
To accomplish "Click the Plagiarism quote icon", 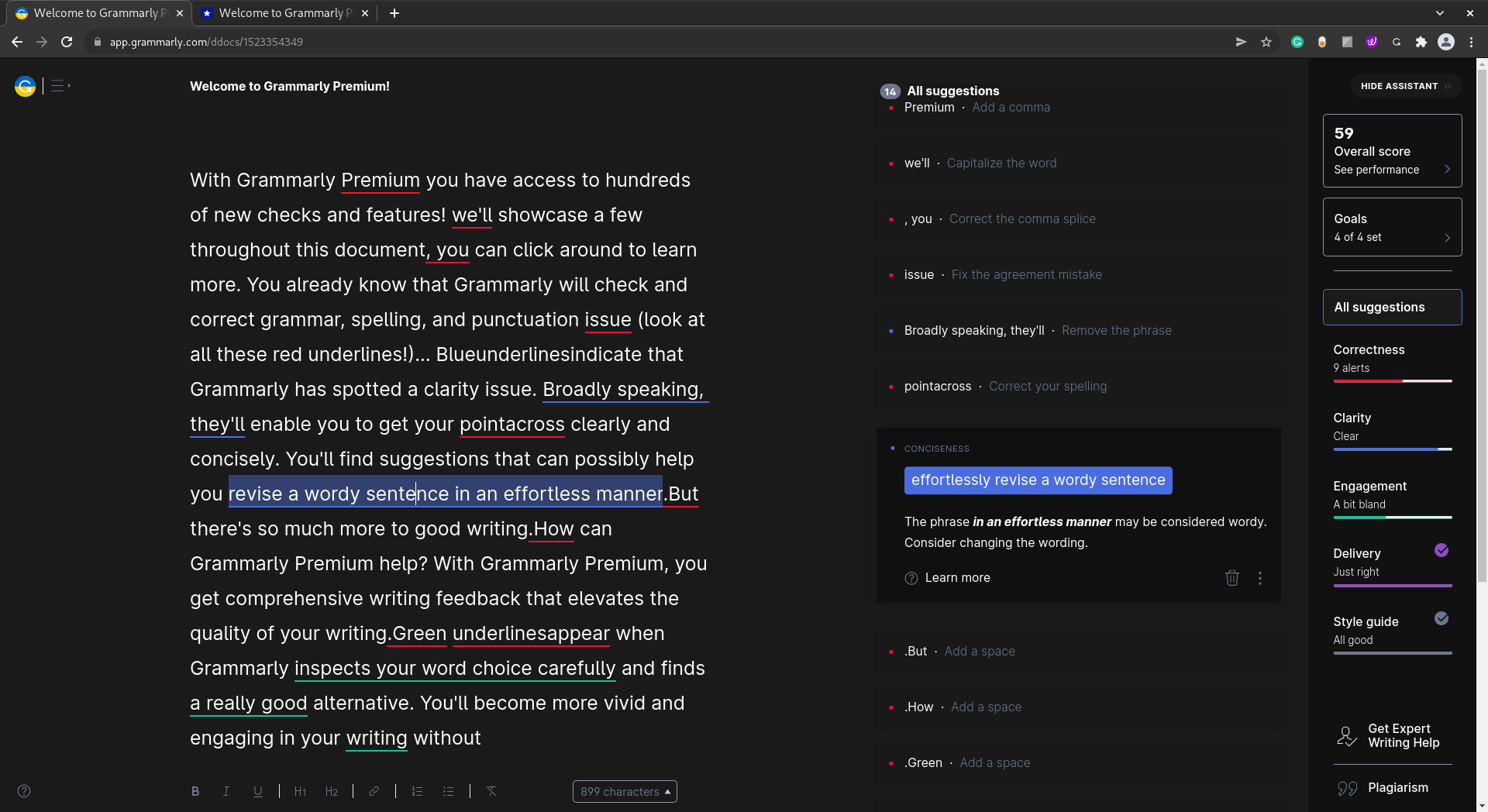I will [x=1347, y=788].
